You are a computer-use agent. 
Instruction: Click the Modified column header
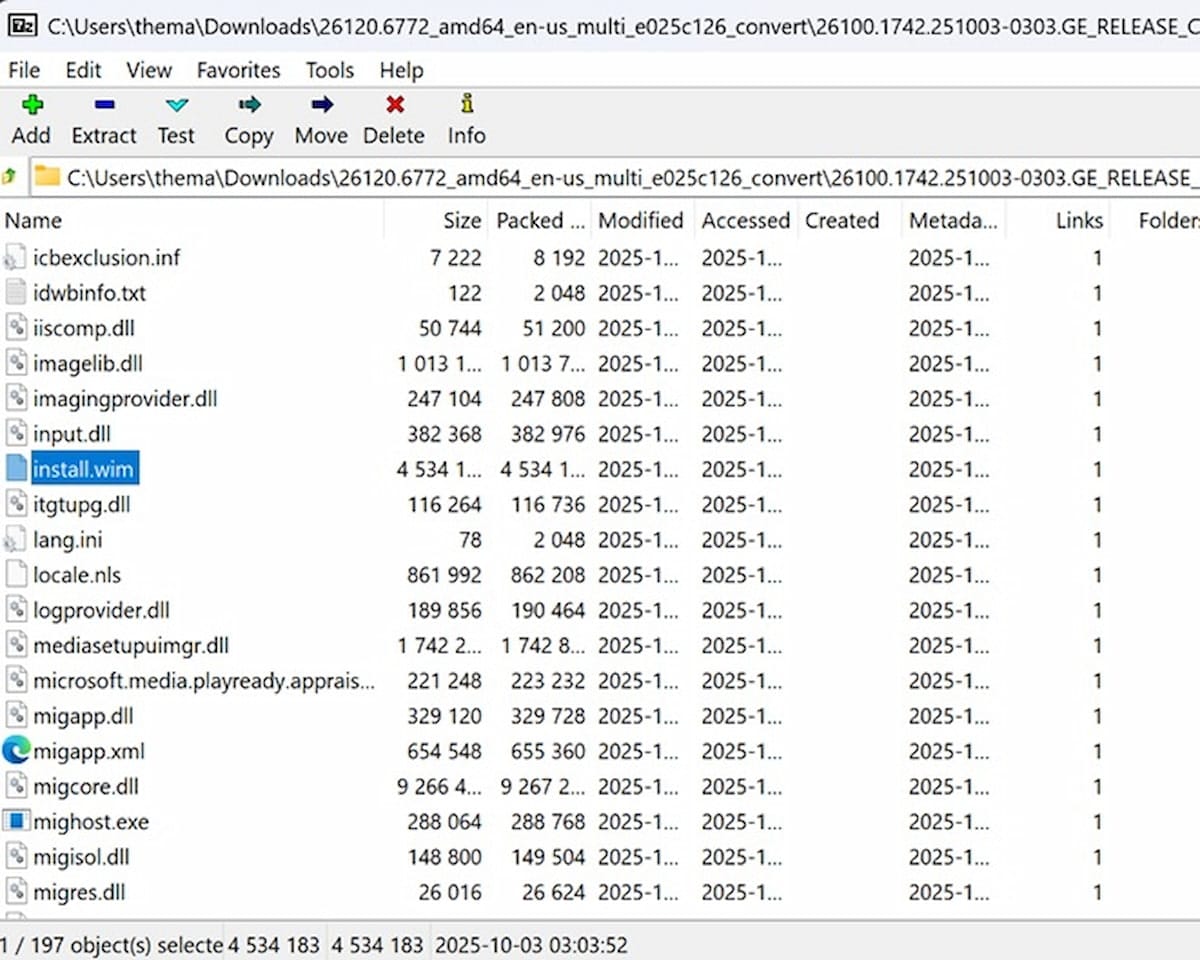point(640,220)
